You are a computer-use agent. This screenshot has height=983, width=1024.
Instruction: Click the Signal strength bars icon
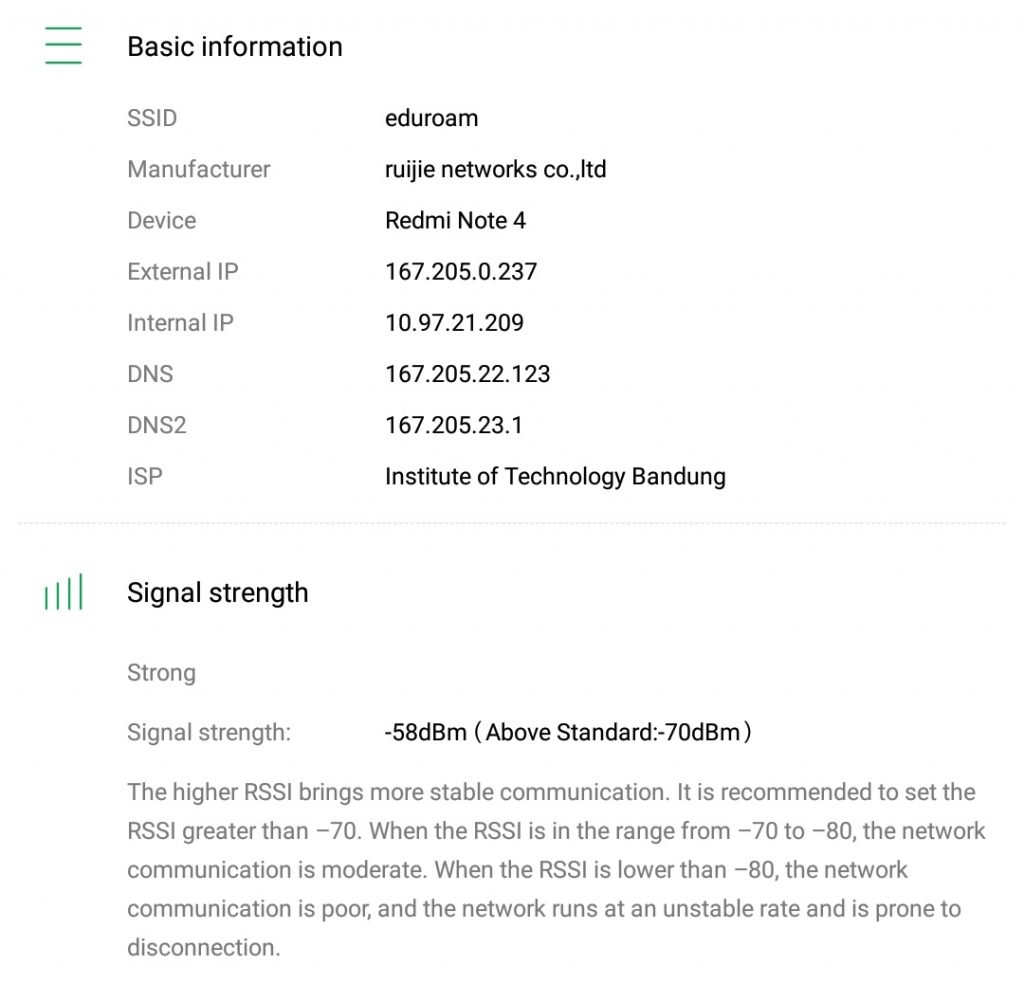point(63,593)
